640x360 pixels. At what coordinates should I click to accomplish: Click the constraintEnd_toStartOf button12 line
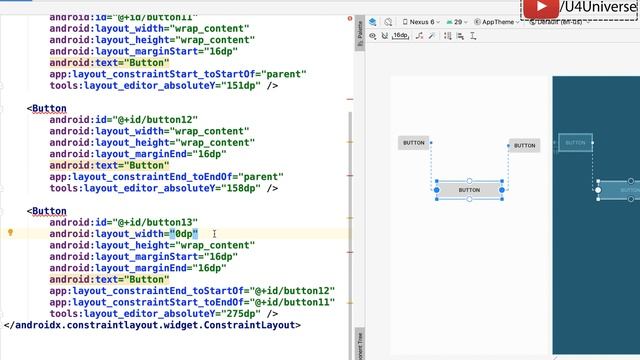(192, 291)
